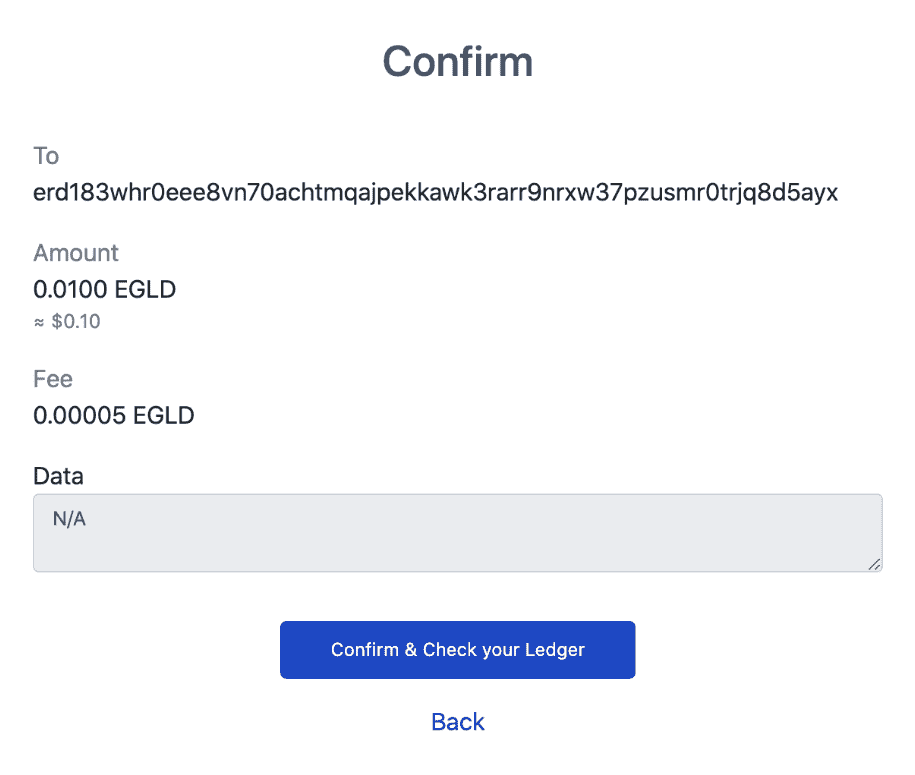Click the Confirm page heading
The width and height of the screenshot is (915, 775).
(x=457, y=62)
